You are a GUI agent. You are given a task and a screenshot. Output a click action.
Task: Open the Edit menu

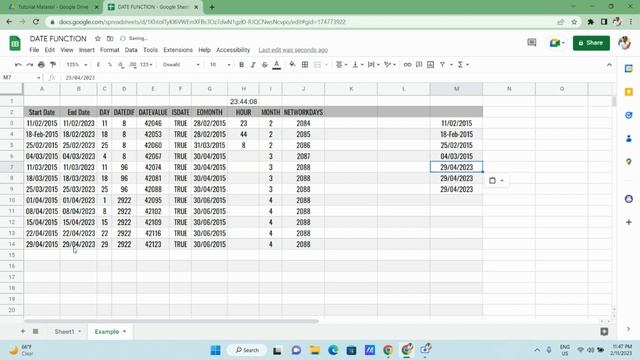pos(49,50)
